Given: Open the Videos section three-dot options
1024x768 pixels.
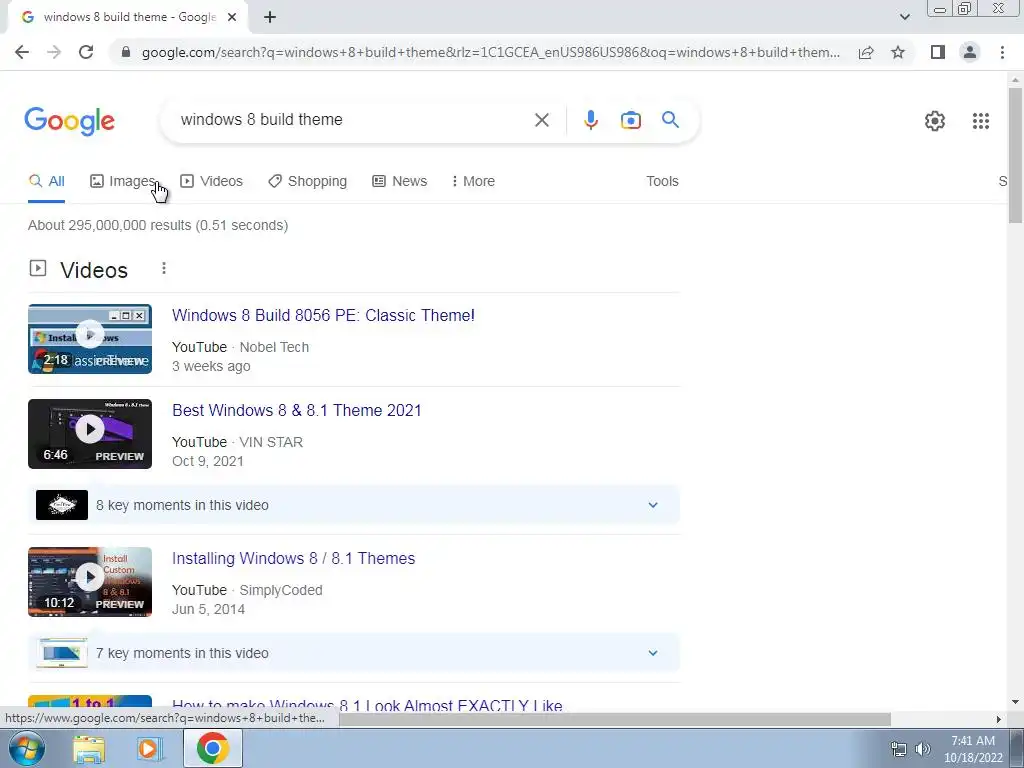Looking at the screenshot, I should click(x=164, y=268).
